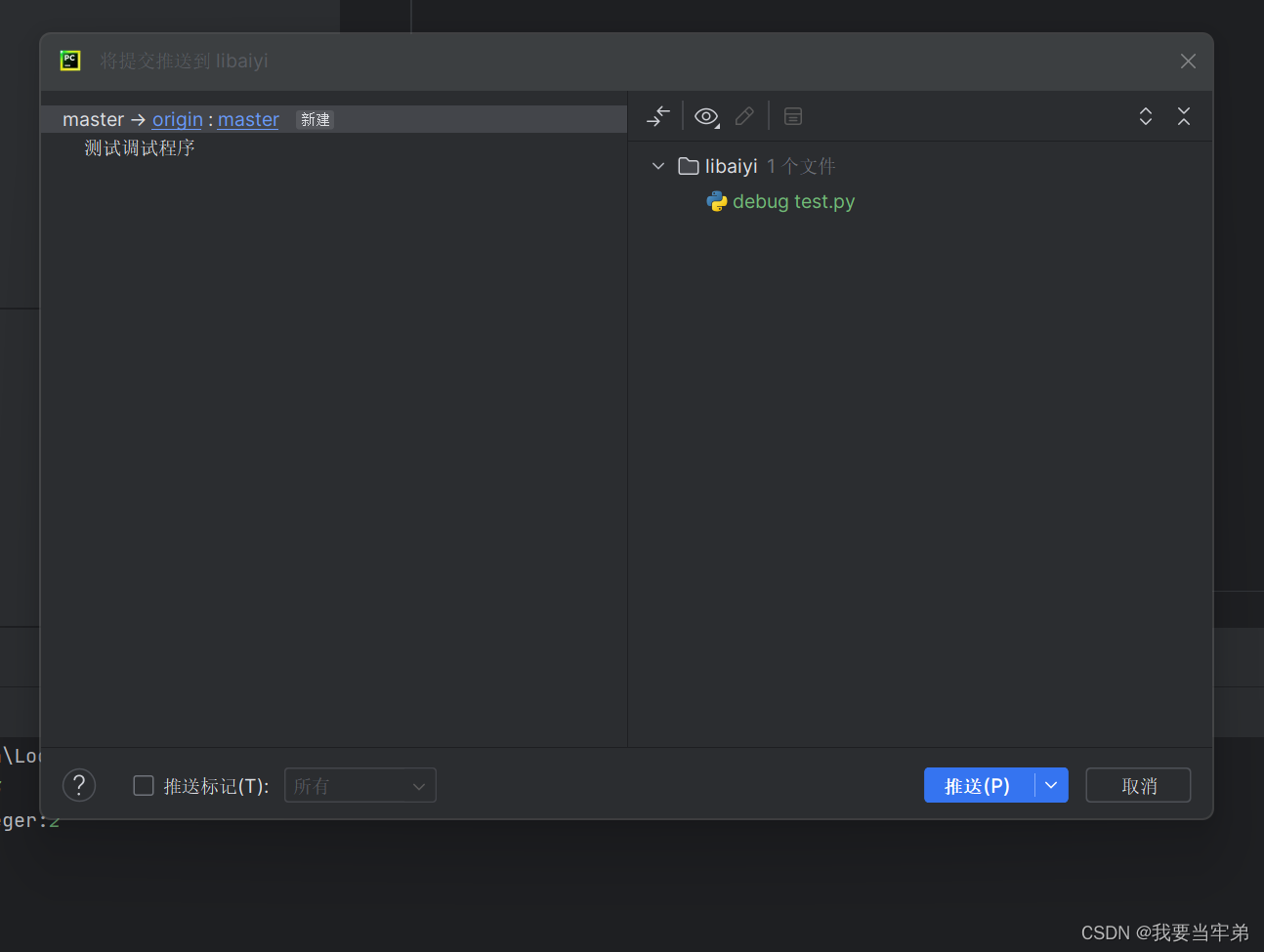Open the 所有 tags dropdown
Screen dimensions: 1264x952
(x=360, y=785)
